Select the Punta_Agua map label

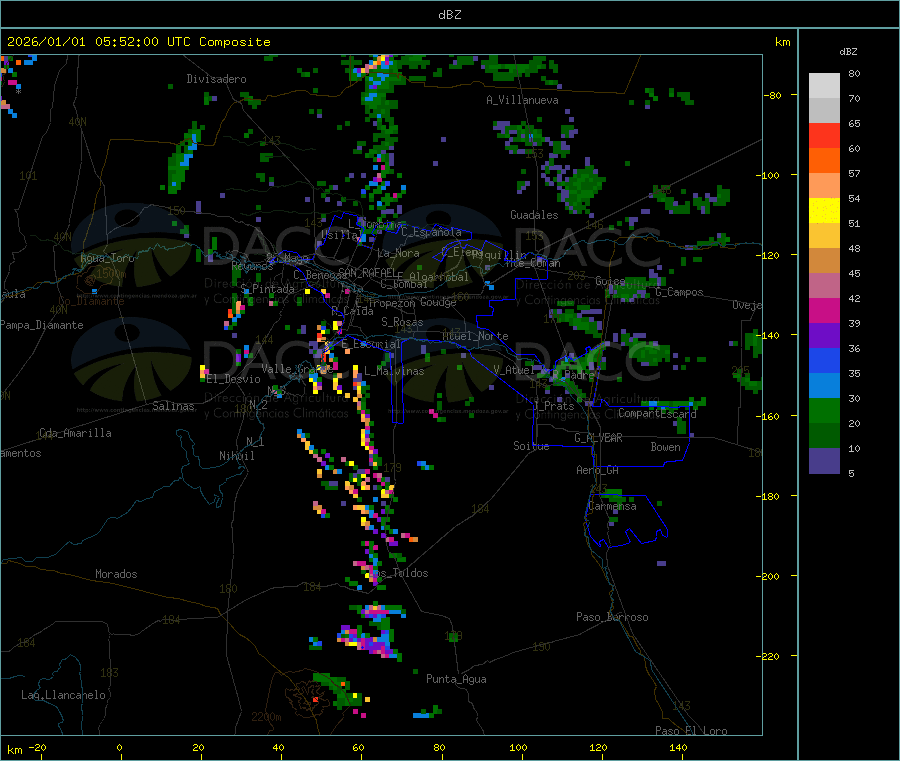click(x=456, y=679)
